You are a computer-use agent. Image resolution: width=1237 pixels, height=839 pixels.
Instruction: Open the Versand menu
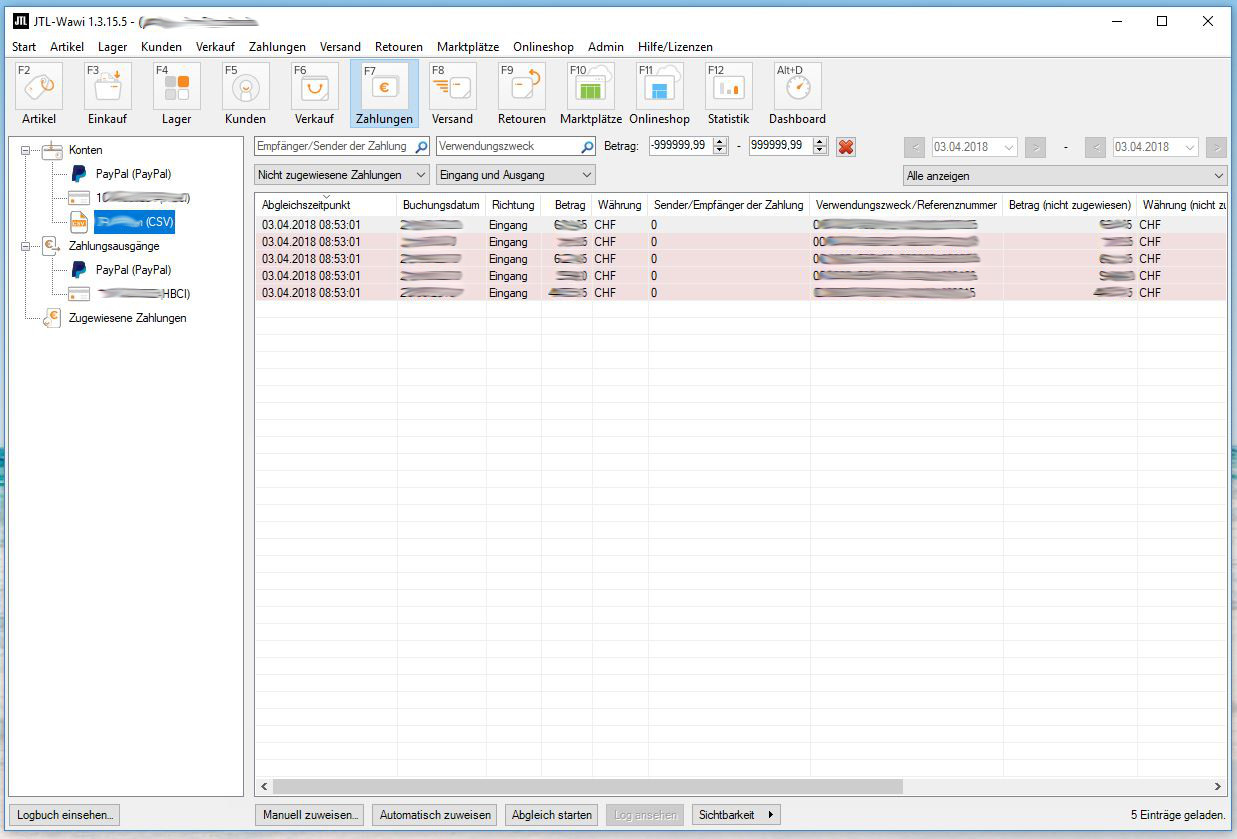coord(340,47)
